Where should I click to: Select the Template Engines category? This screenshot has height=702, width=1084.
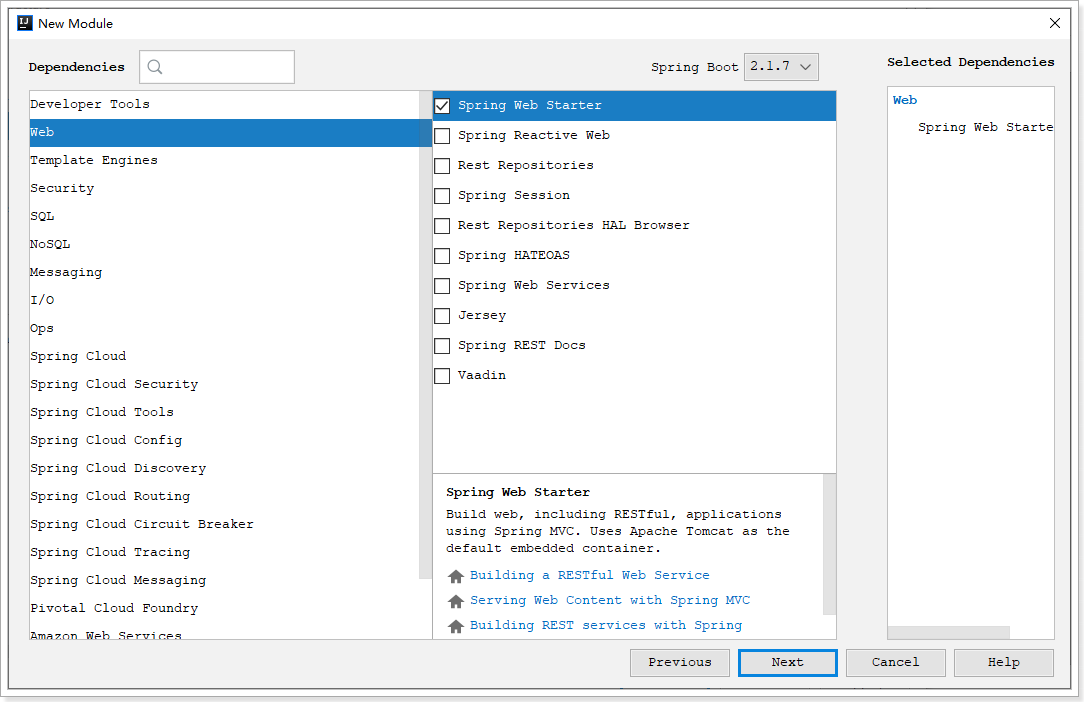(94, 160)
